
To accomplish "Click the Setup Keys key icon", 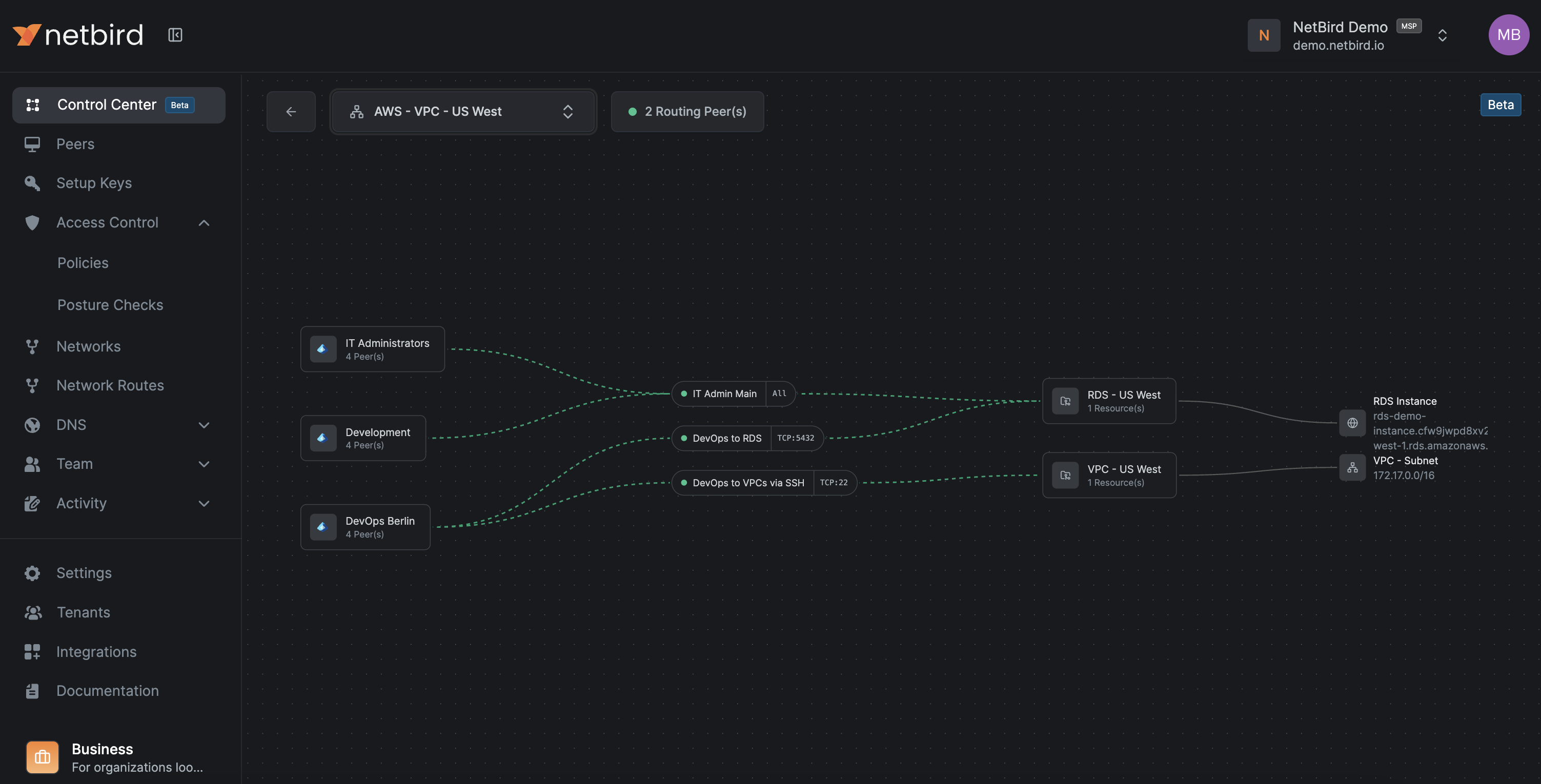I will [32, 183].
